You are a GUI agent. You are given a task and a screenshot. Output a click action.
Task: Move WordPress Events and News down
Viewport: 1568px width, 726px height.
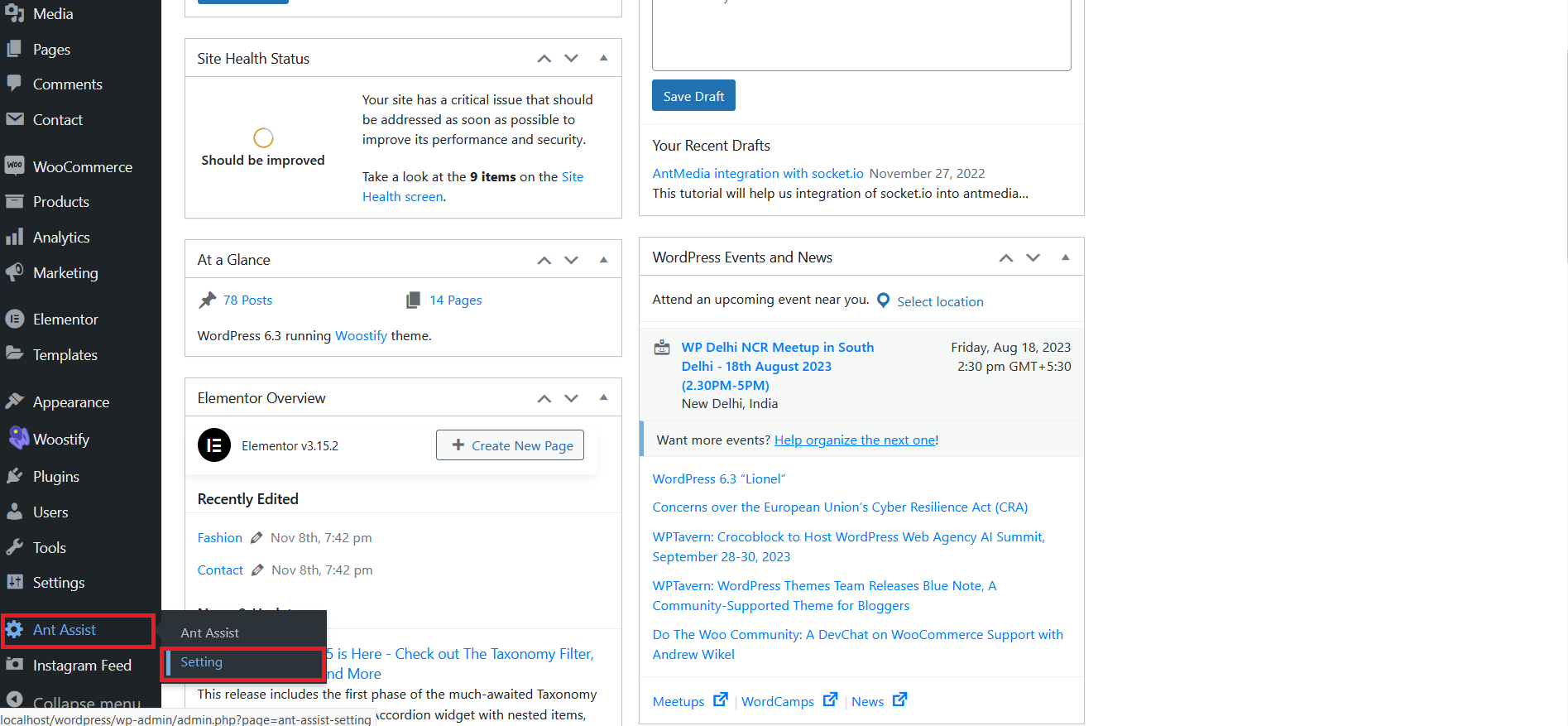[x=1033, y=257]
